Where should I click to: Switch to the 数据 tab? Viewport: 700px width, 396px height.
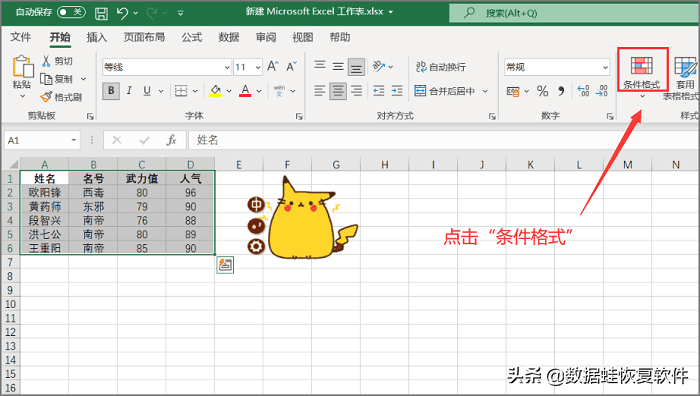pos(229,37)
